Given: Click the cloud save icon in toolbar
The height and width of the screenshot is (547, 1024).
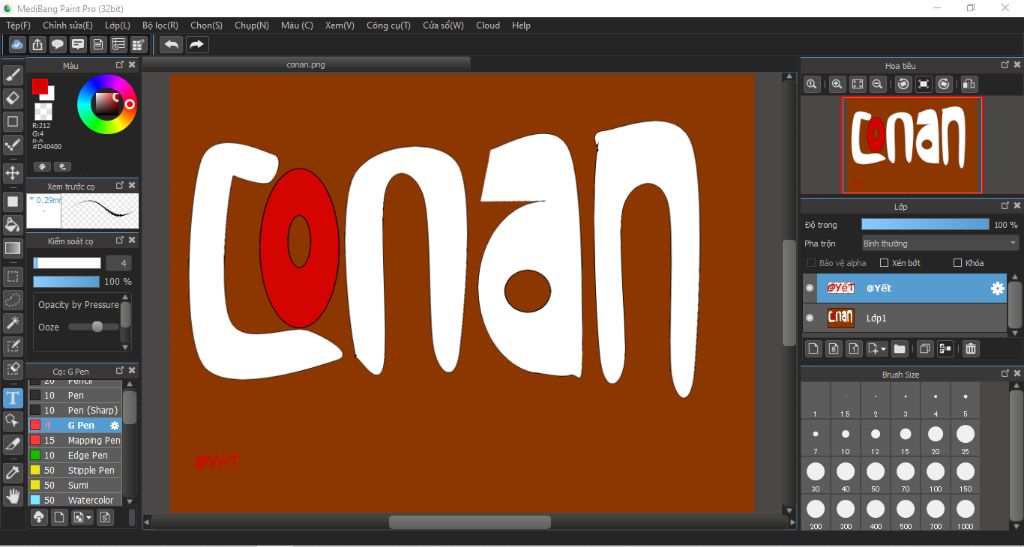Looking at the screenshot, I should (x=18, y=44).
